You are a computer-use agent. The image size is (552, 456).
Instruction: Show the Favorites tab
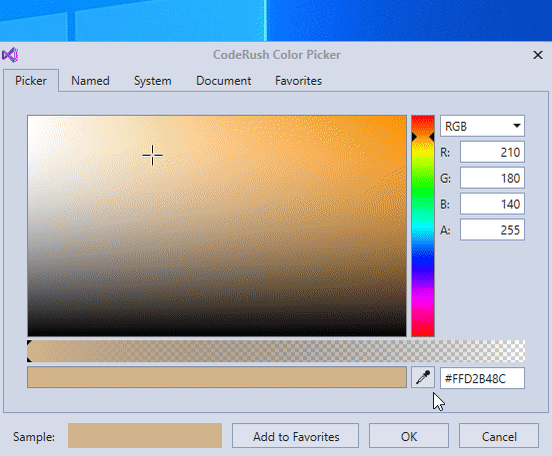coord(298,81)
